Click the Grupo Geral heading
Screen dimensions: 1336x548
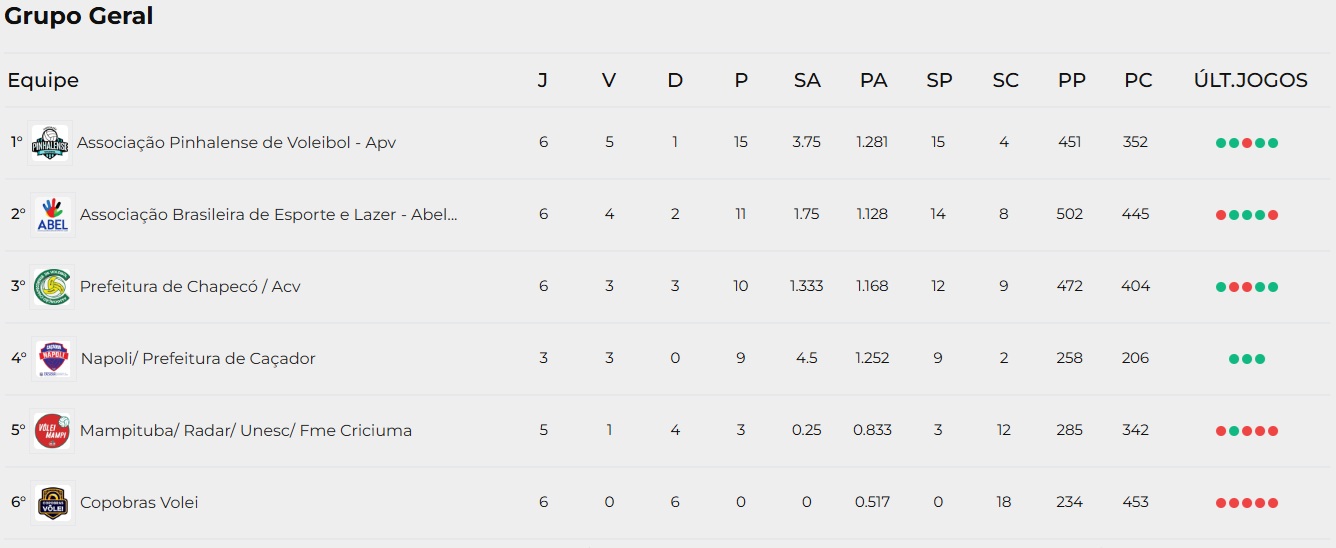[79, 16]
